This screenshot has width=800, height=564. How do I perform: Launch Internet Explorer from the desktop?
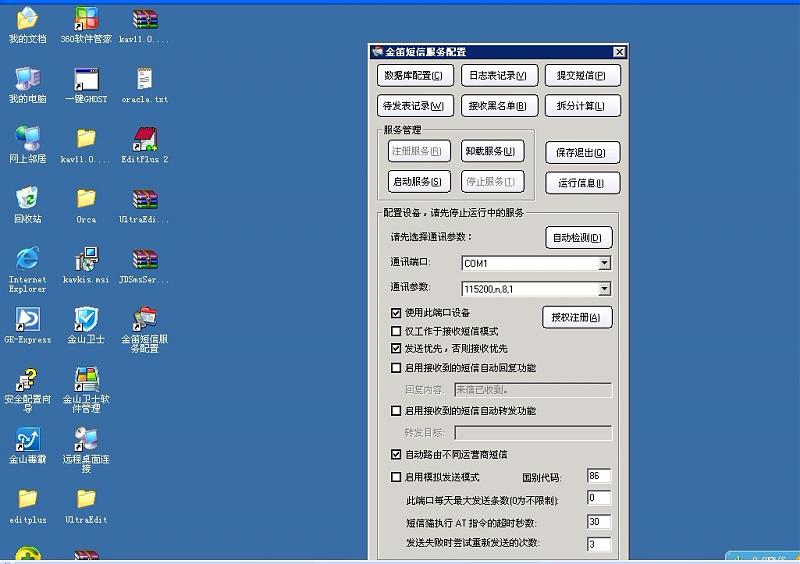pyautogui.click(x=28, y=269)
